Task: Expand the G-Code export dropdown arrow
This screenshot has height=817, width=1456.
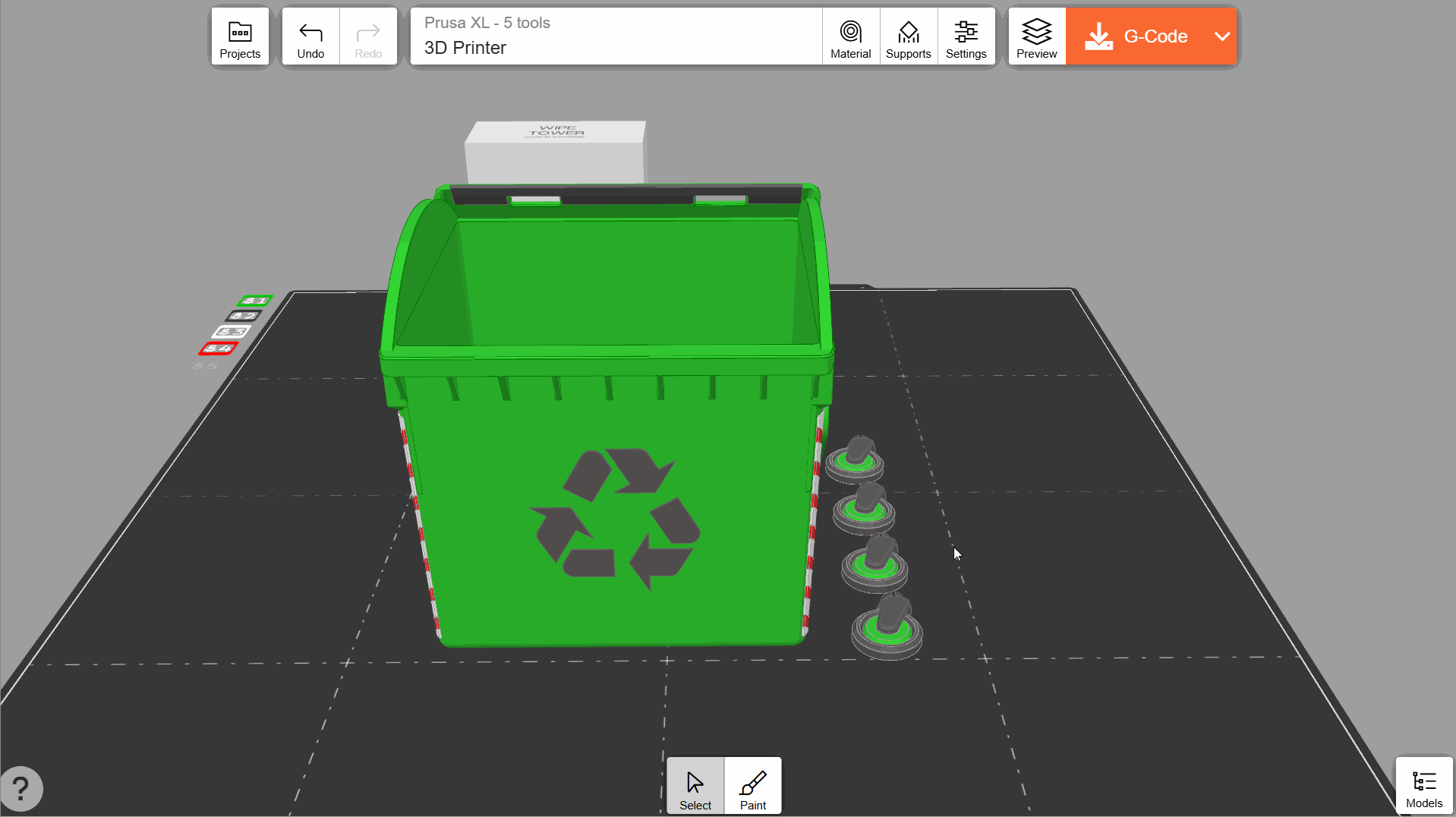Action: click(1221, 36)
